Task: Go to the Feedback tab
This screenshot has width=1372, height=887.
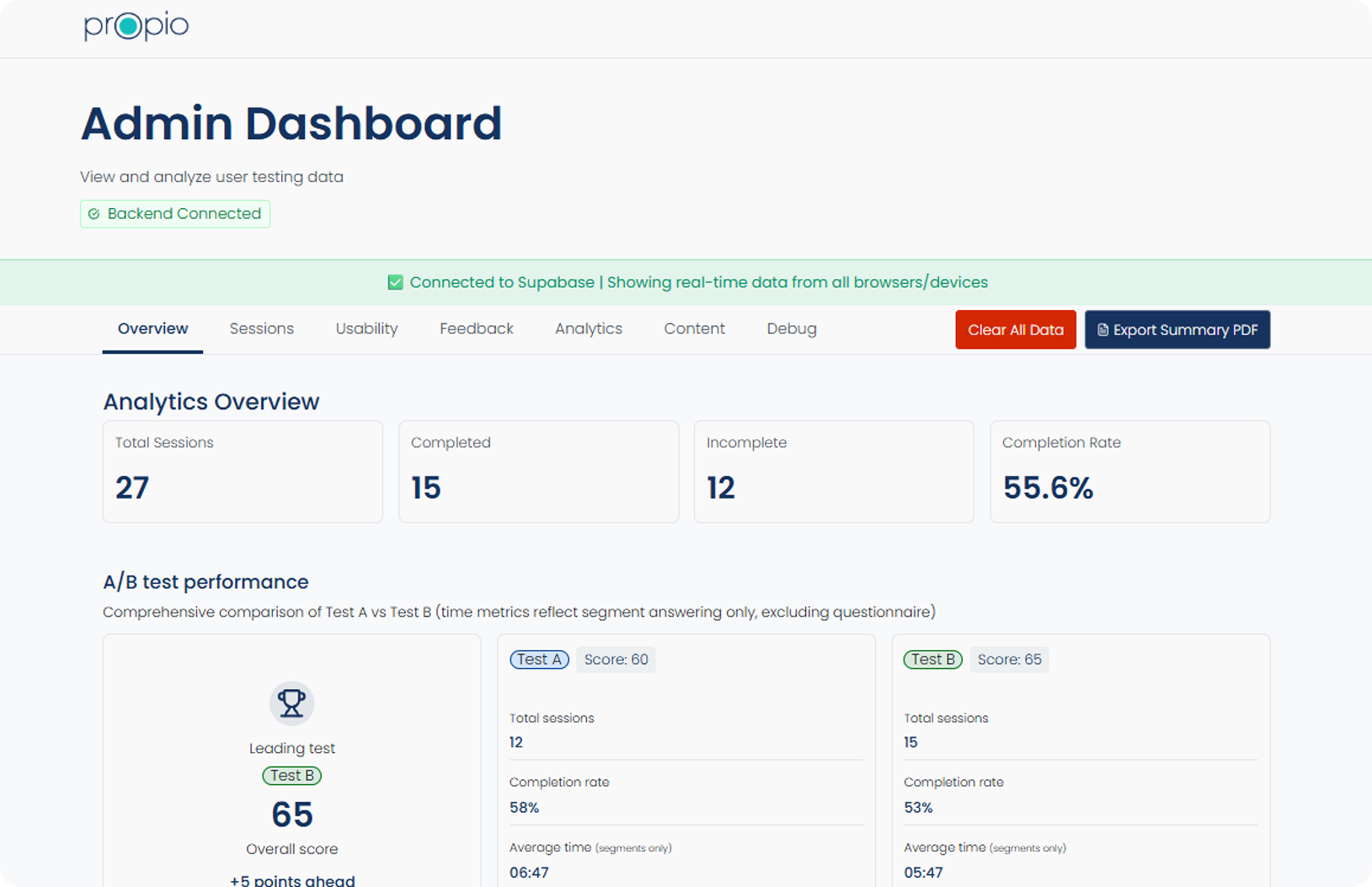Action: [477, 329]
